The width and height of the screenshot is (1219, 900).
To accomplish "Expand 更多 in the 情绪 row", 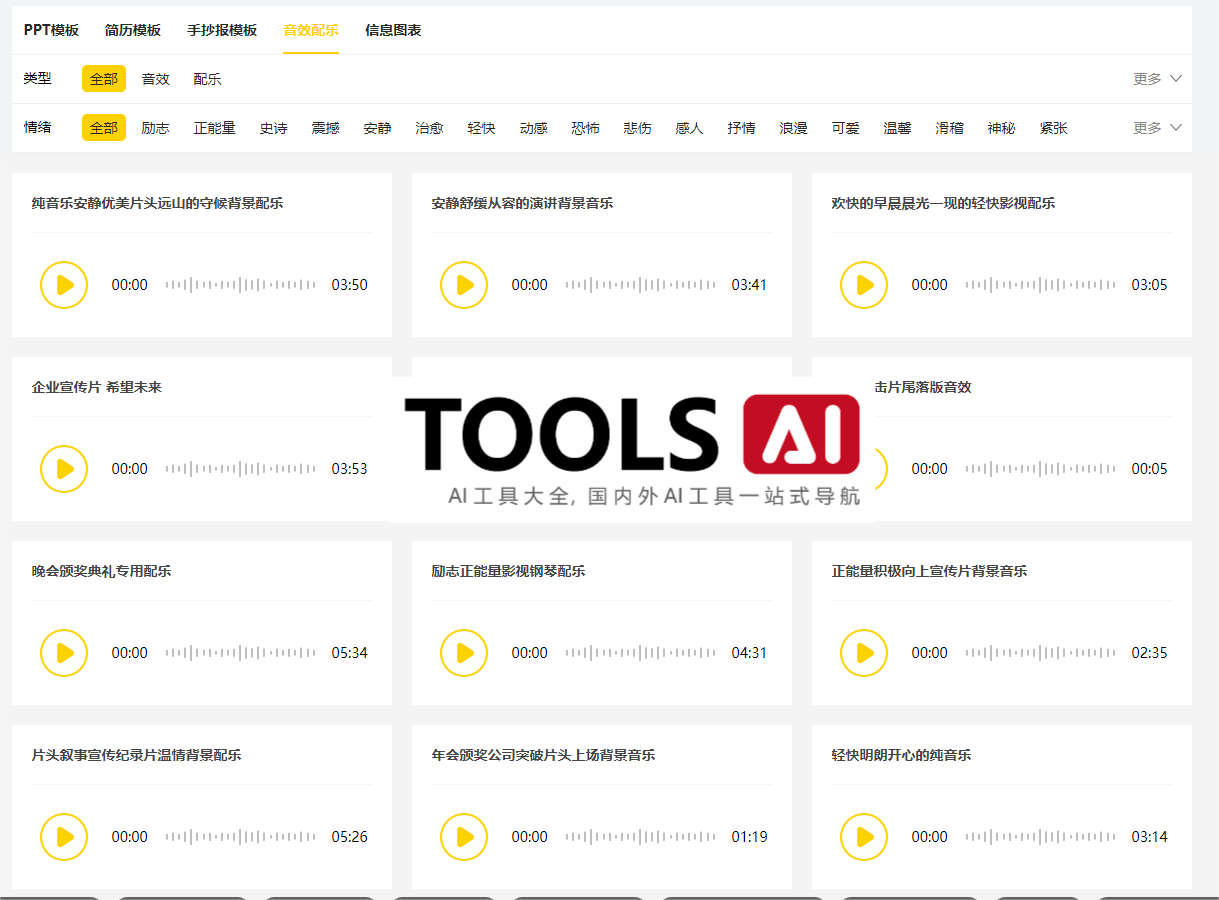I will (x=1157, y=128).
